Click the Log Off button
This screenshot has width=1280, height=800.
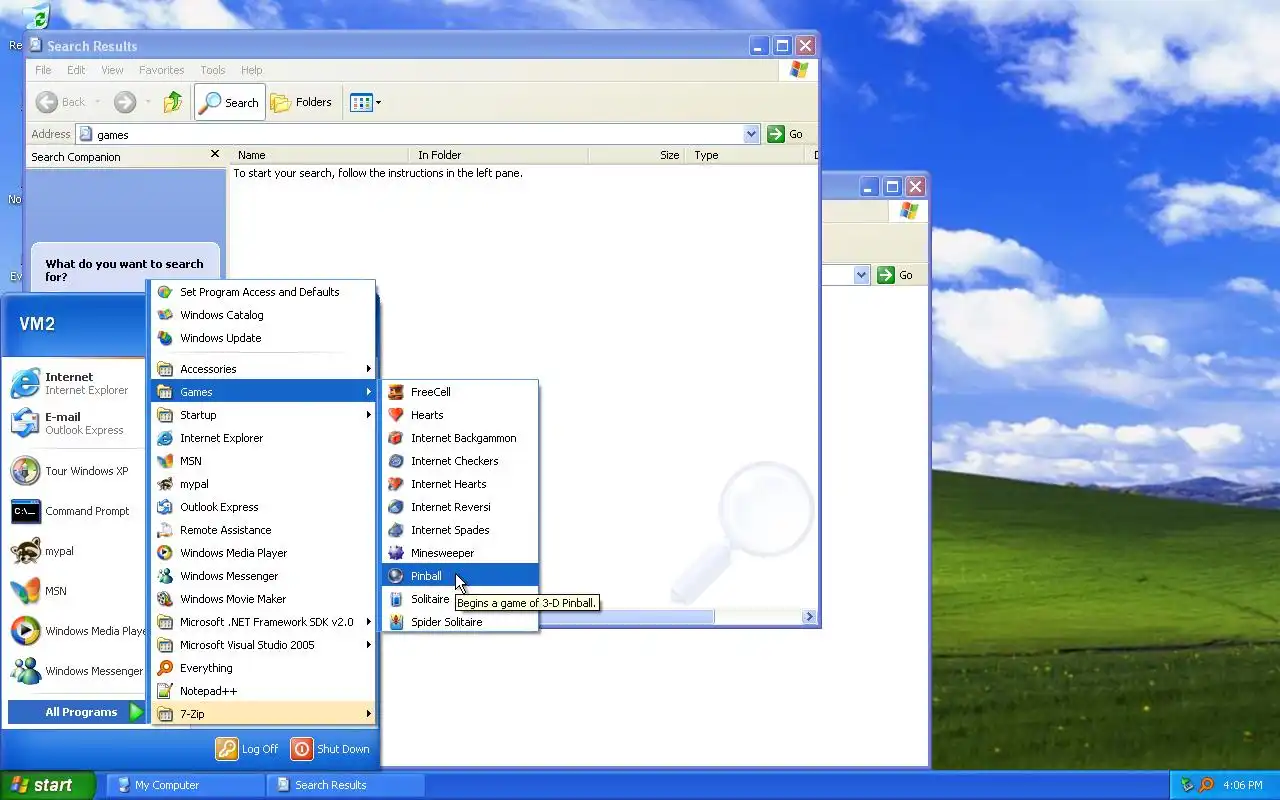(248, 749)
